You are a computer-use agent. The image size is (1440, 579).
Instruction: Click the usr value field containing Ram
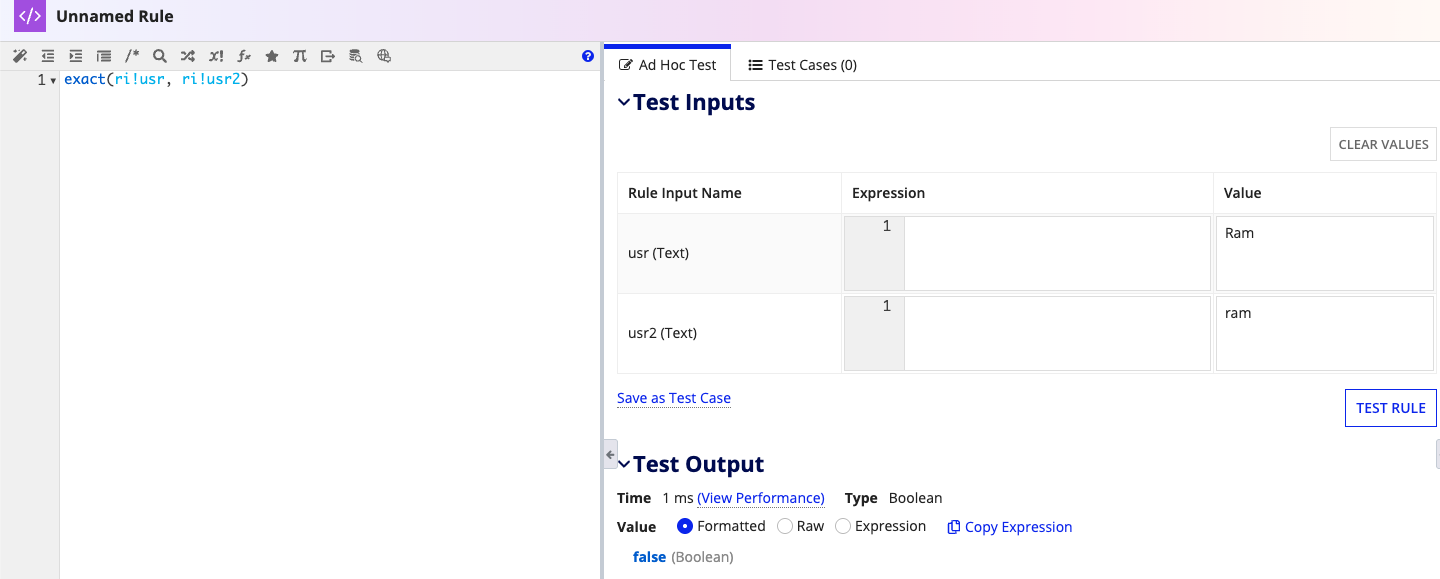click(x=1325, y=253)
